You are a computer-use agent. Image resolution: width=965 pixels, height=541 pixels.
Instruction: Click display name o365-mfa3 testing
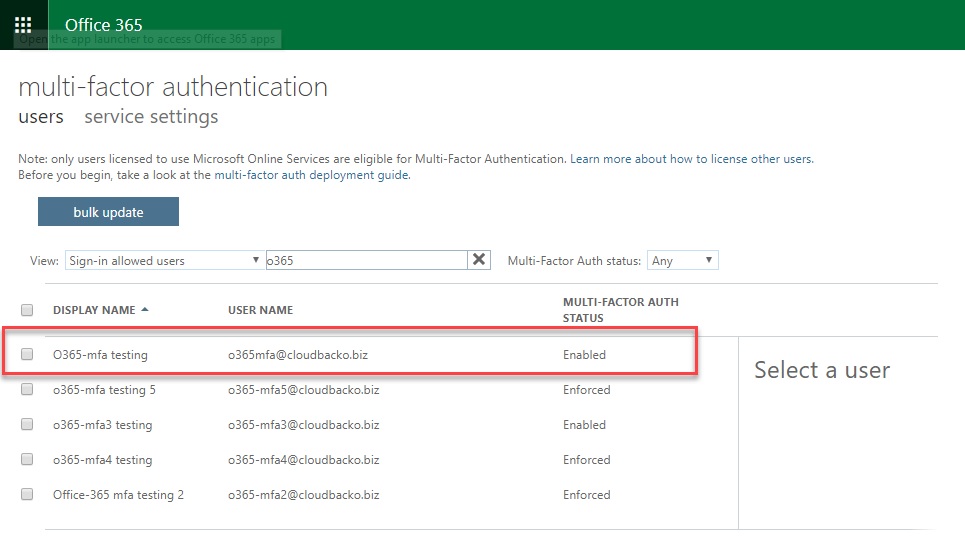coord(102,425)
